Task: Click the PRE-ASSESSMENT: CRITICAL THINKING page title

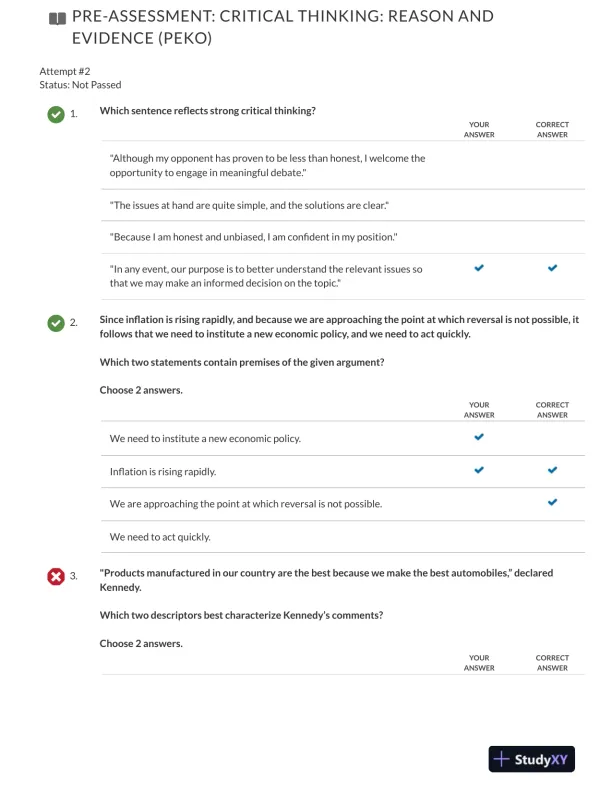Action: tap(283, 27)
